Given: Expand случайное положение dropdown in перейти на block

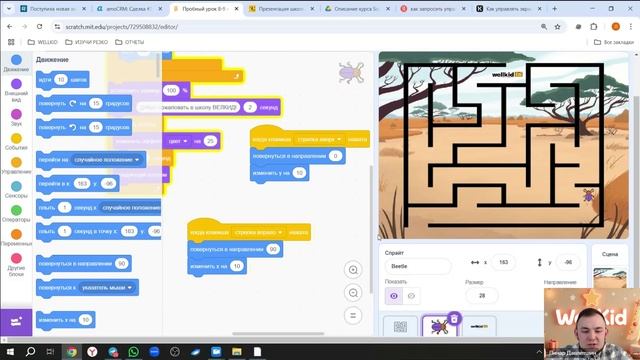Looking at the screenshot, I should 107,160.
